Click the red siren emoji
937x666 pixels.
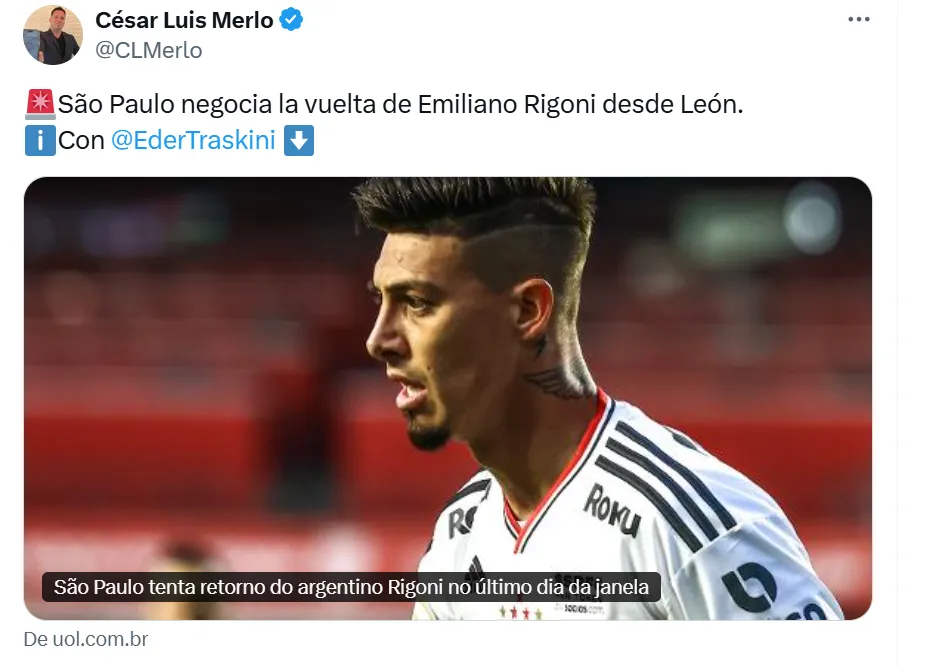[40, 104]
